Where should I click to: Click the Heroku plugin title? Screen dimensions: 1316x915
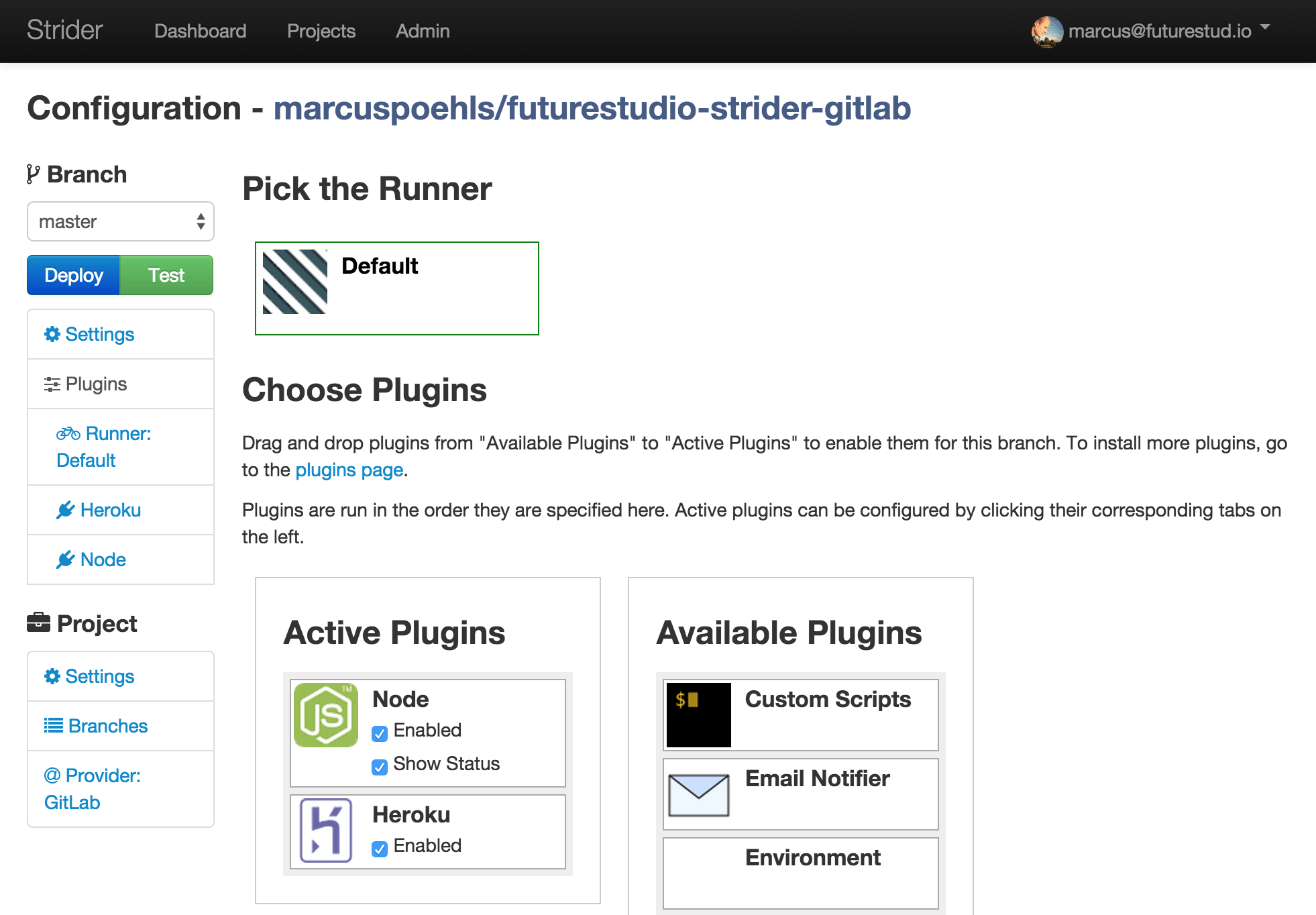(x=411, y=814)
